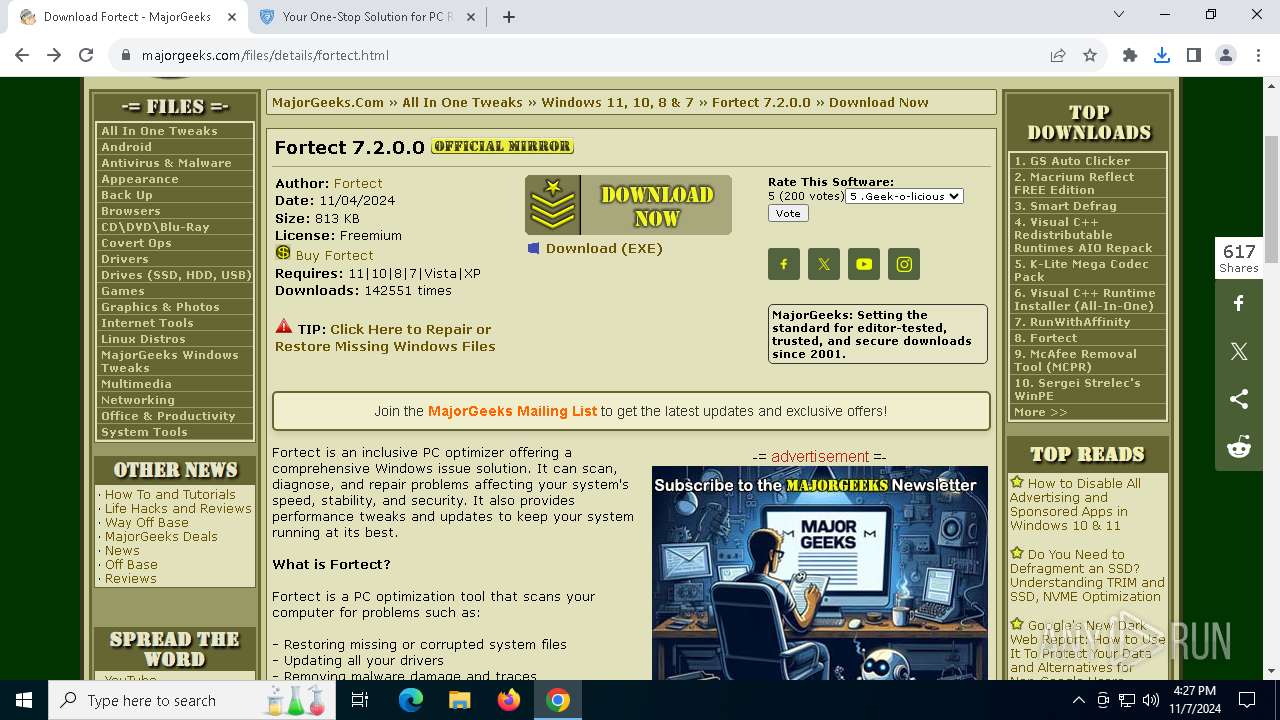The image size is (1280, 720).
Task: Open the Chrome tab search dropdown
Action: tap(1119, 15)
